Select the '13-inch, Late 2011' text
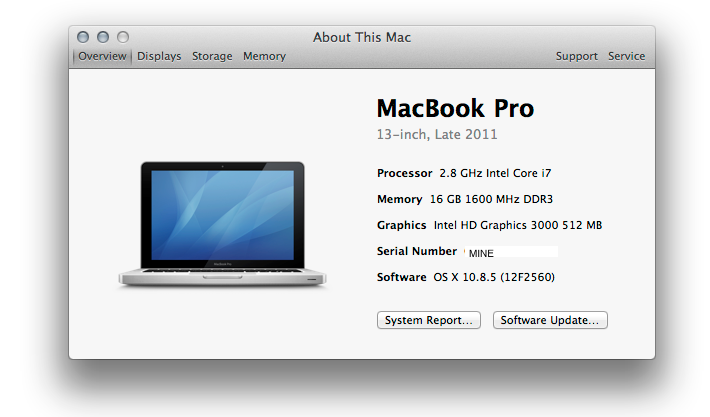 pyautogui.click(x=437, y=134)
